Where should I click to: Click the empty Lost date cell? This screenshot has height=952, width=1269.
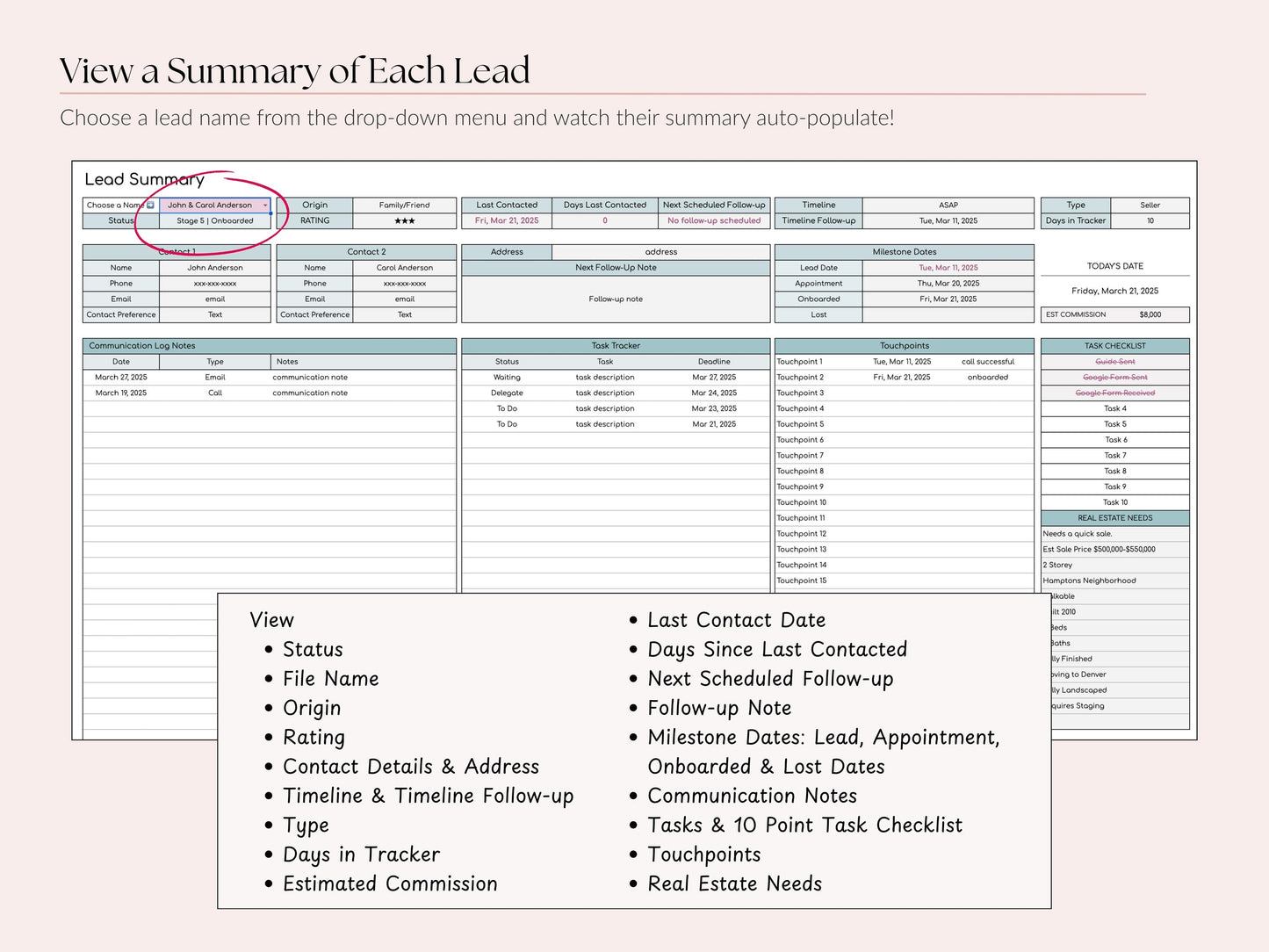tap(948, 314)
